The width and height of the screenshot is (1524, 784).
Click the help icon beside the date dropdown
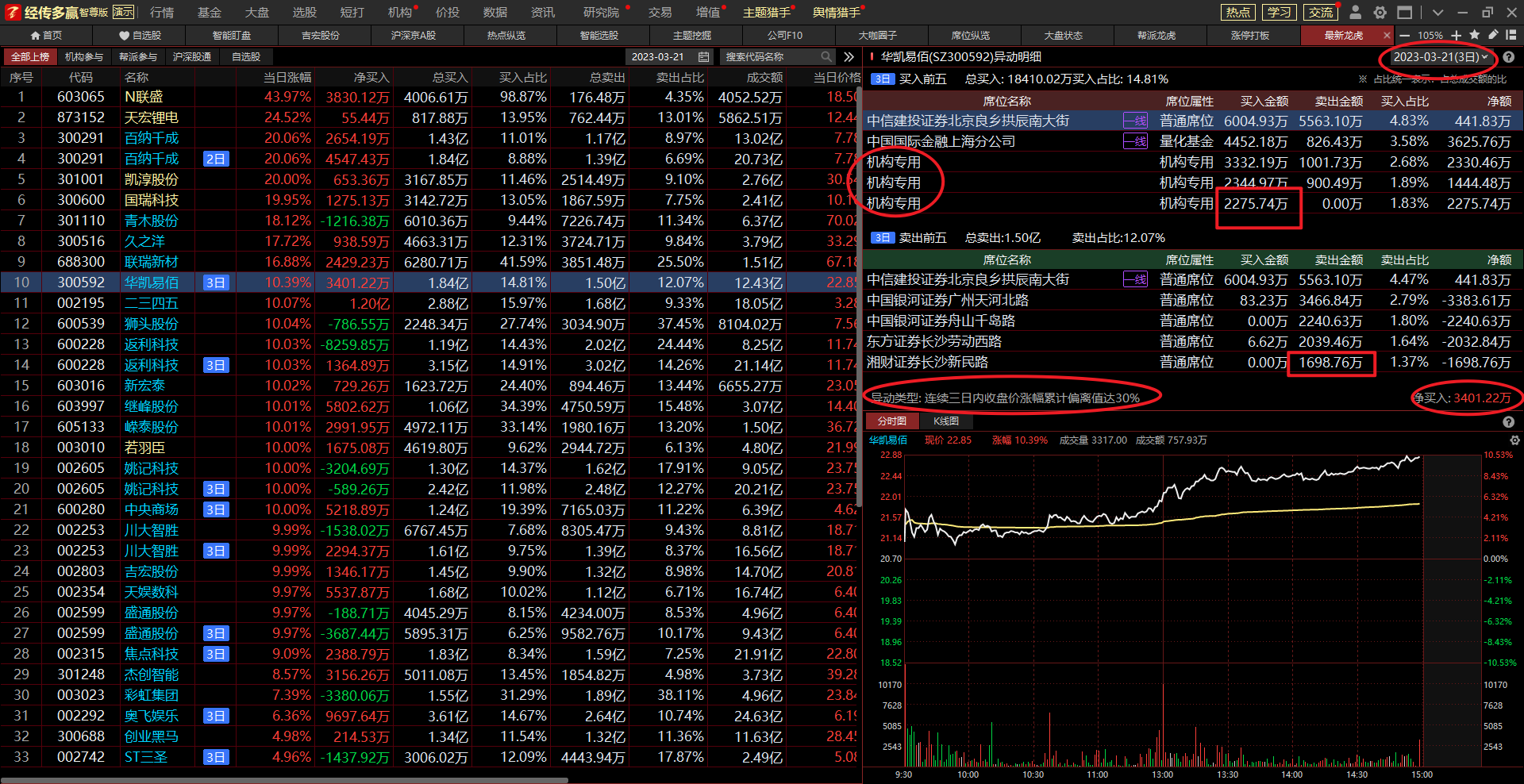point(1508,57)
